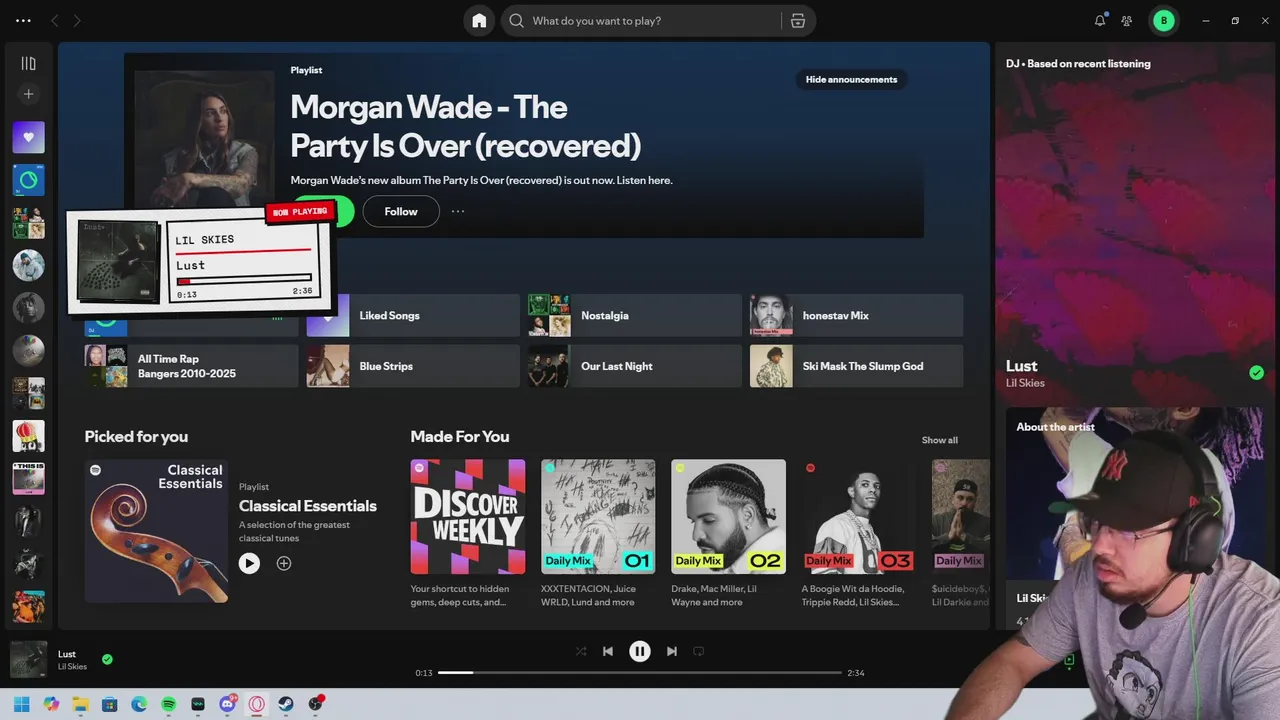Seek along the song progress bar

(x=640, y=672)
